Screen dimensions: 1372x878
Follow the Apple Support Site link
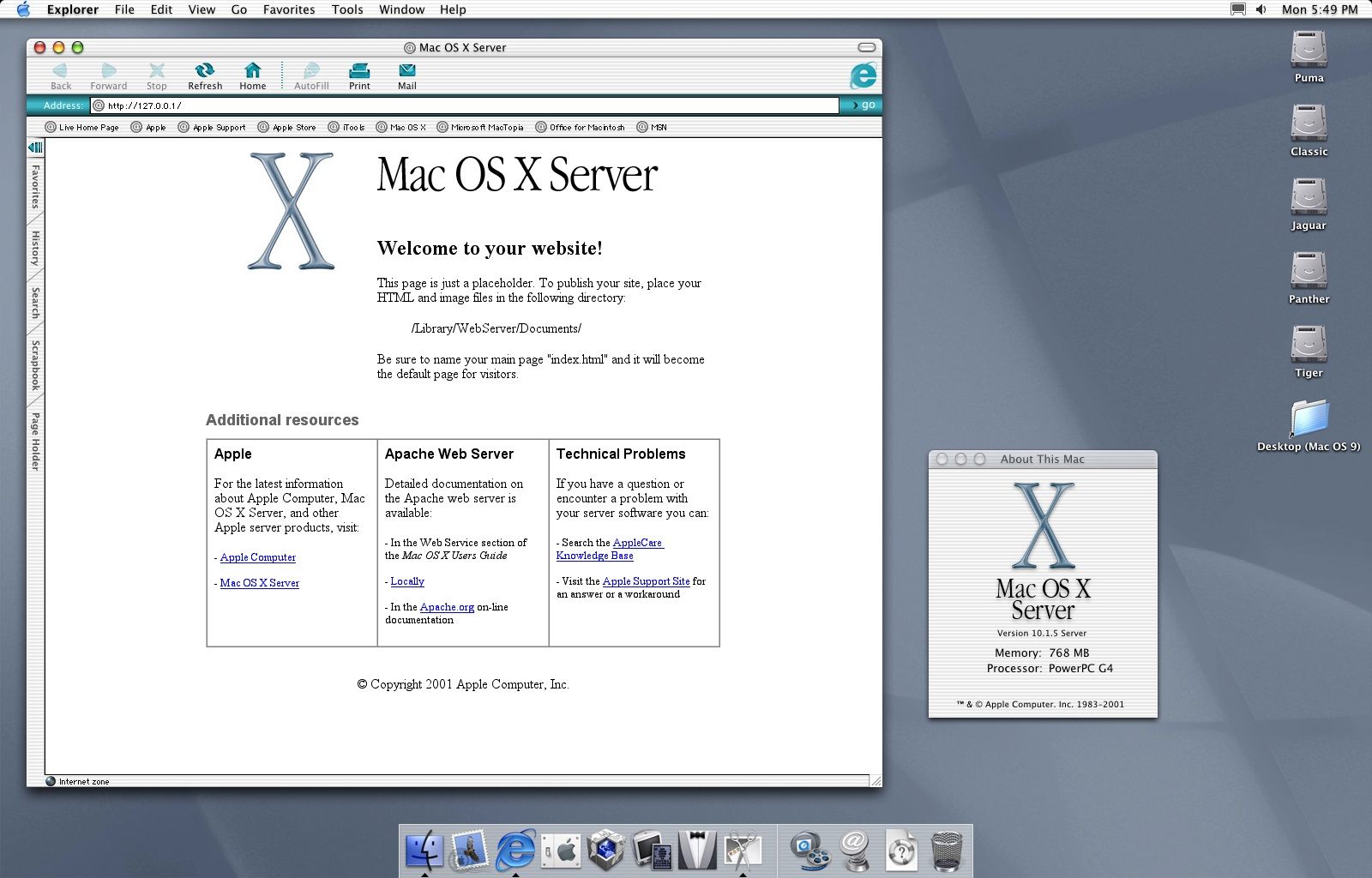click(646, 581)
